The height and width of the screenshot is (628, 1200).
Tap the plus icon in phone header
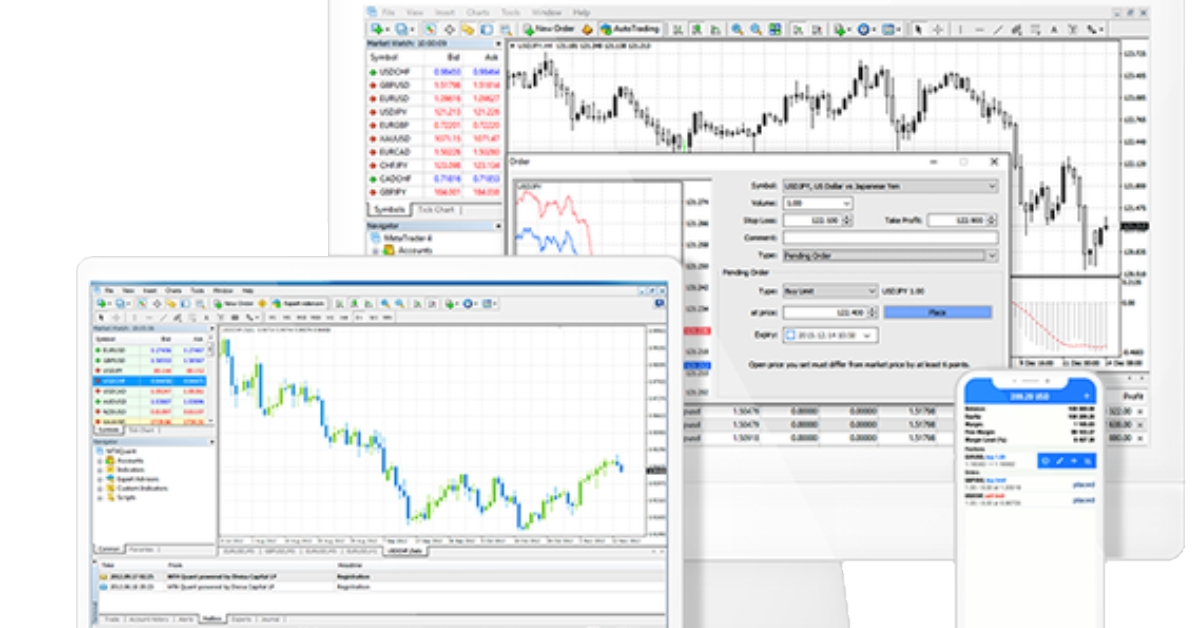click(x=1087, y=396)
